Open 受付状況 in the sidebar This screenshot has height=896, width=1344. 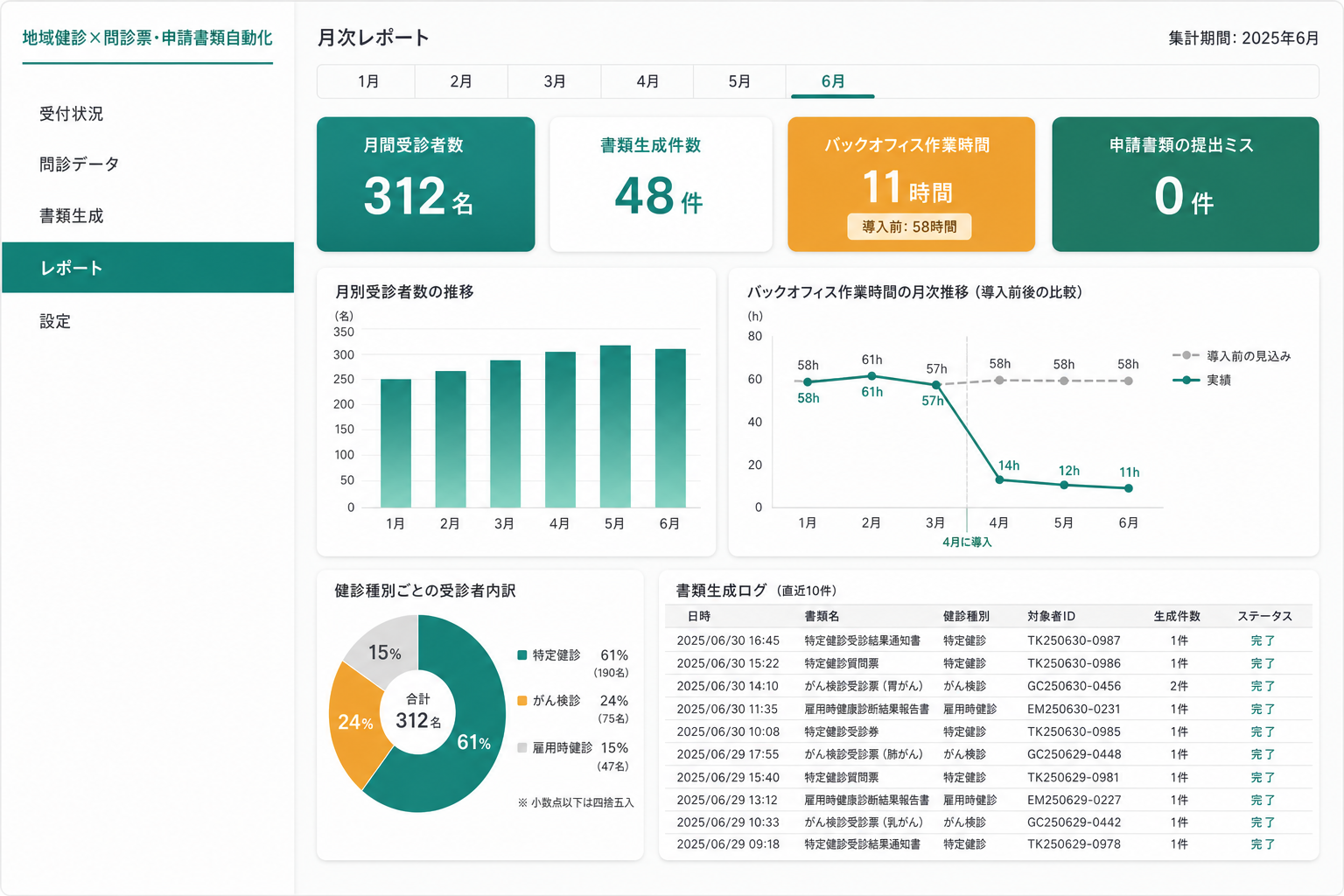tap(147, 114)
